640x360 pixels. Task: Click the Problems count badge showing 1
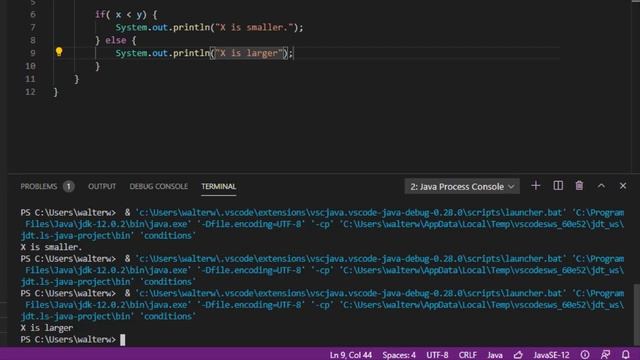tap(69, 187)
